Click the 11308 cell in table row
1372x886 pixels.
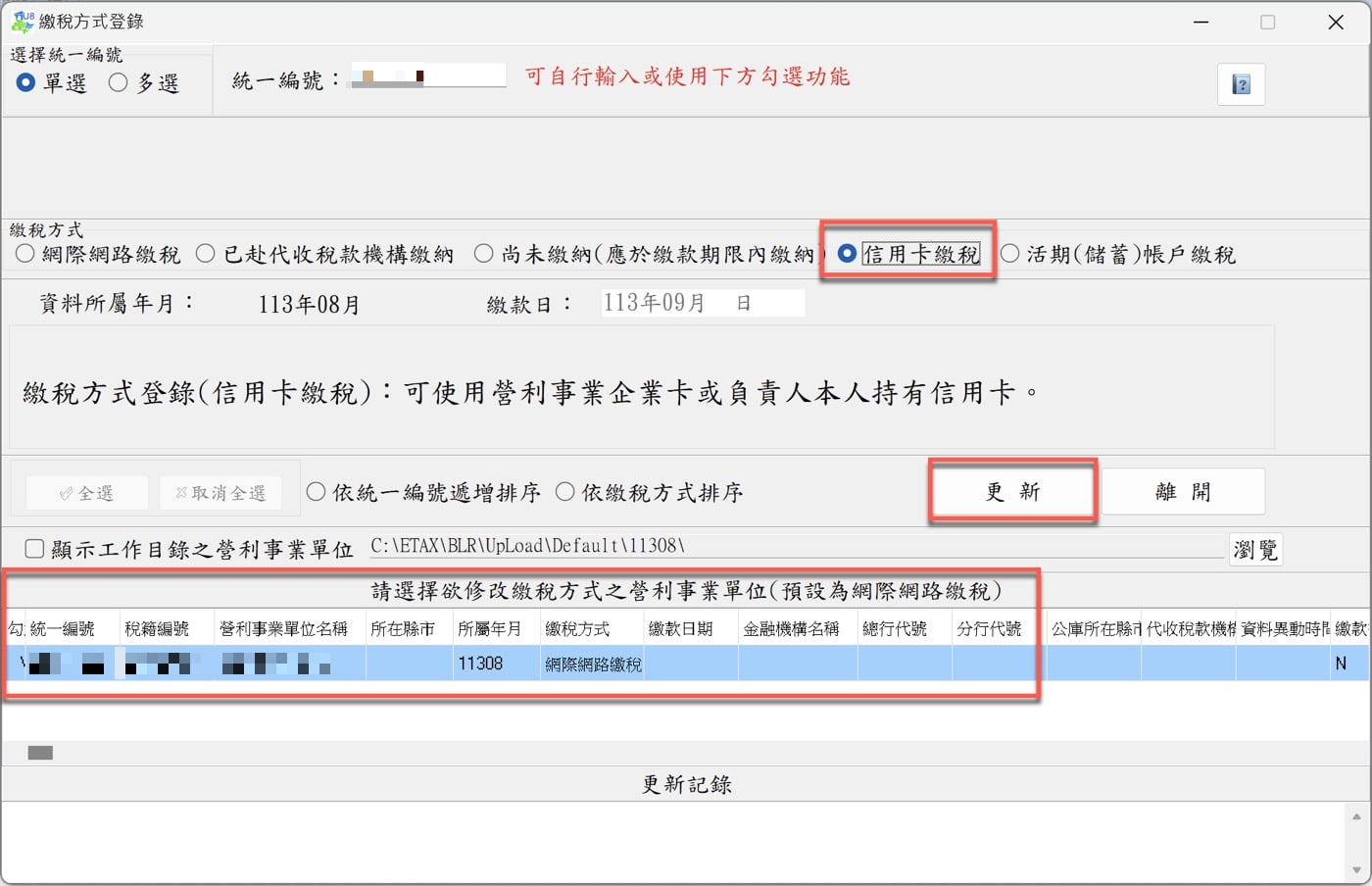496,664
